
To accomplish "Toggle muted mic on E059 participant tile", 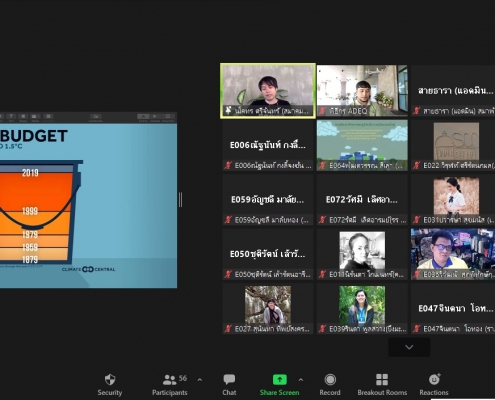I will (x=228, y=220).
